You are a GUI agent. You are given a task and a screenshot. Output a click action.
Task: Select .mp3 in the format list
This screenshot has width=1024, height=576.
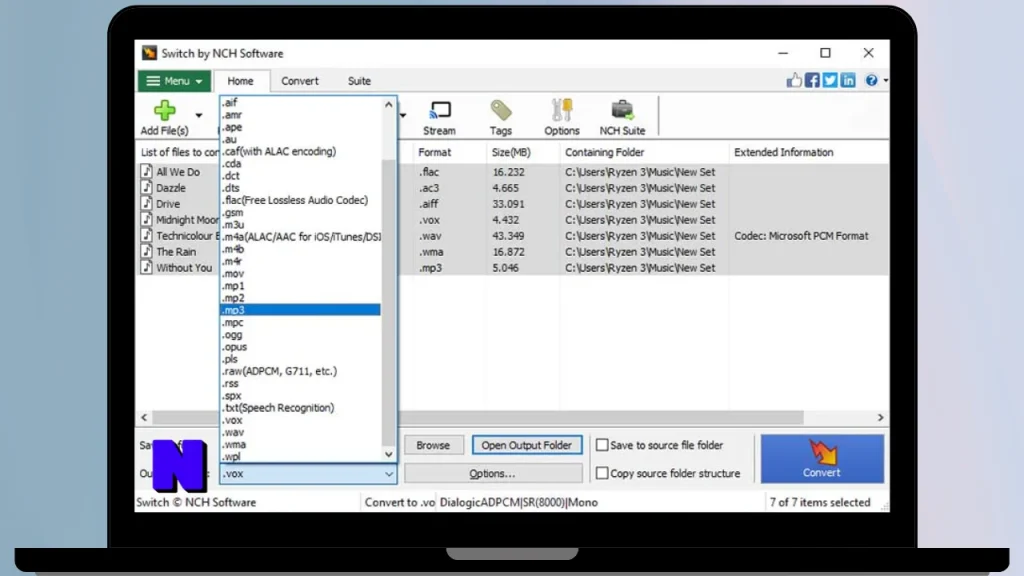tap(300, 310)
